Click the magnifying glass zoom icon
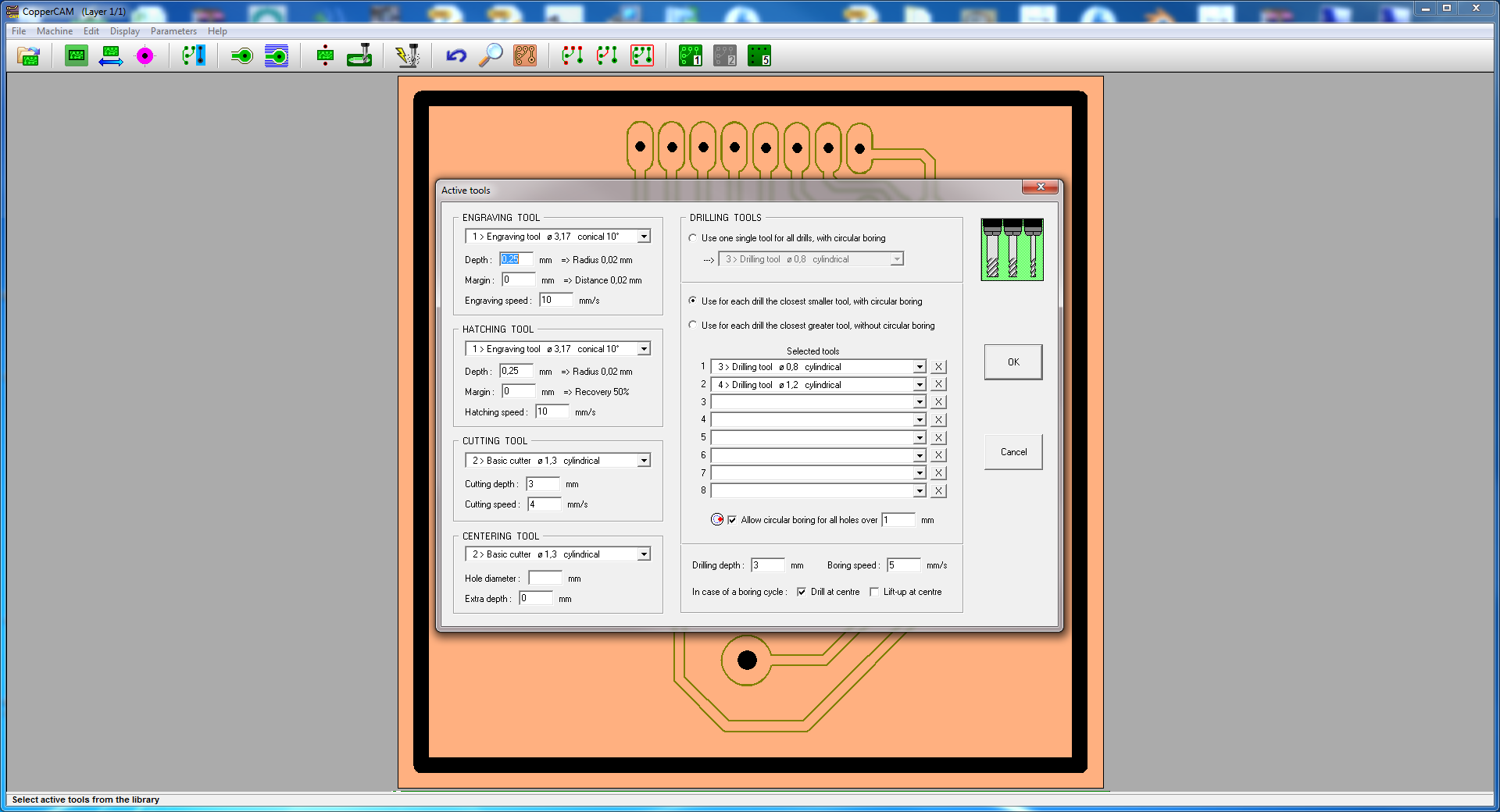The height and width of the screenshot is (812, 1500). 491,56
